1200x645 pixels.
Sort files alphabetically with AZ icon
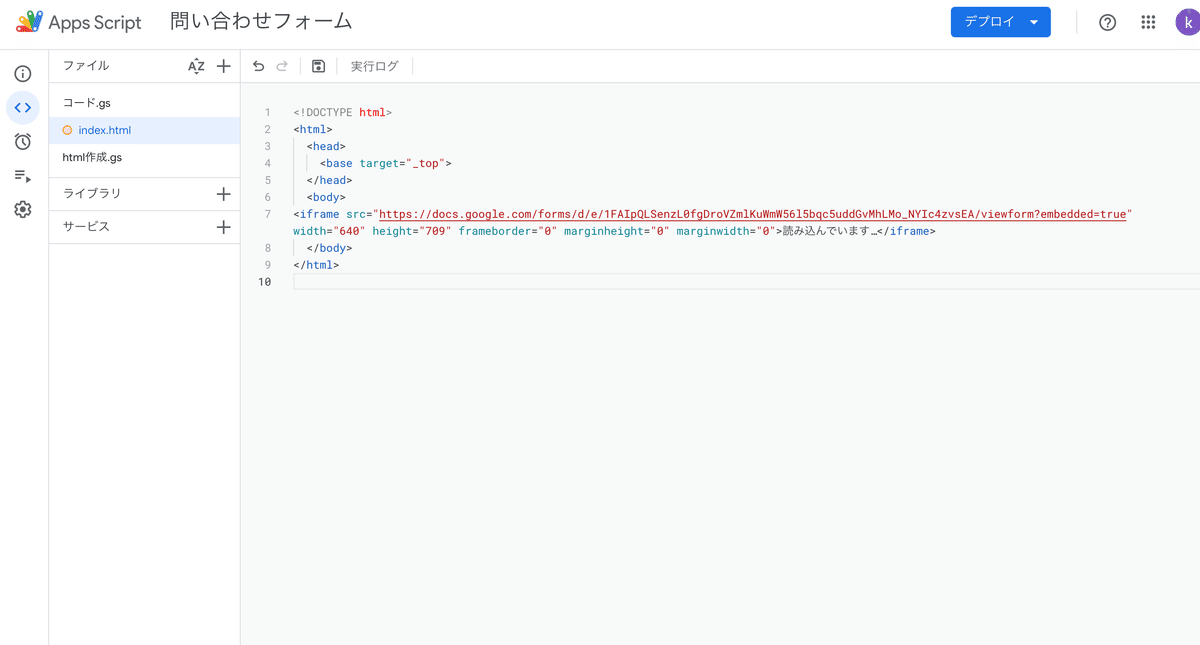pos(196,66)
